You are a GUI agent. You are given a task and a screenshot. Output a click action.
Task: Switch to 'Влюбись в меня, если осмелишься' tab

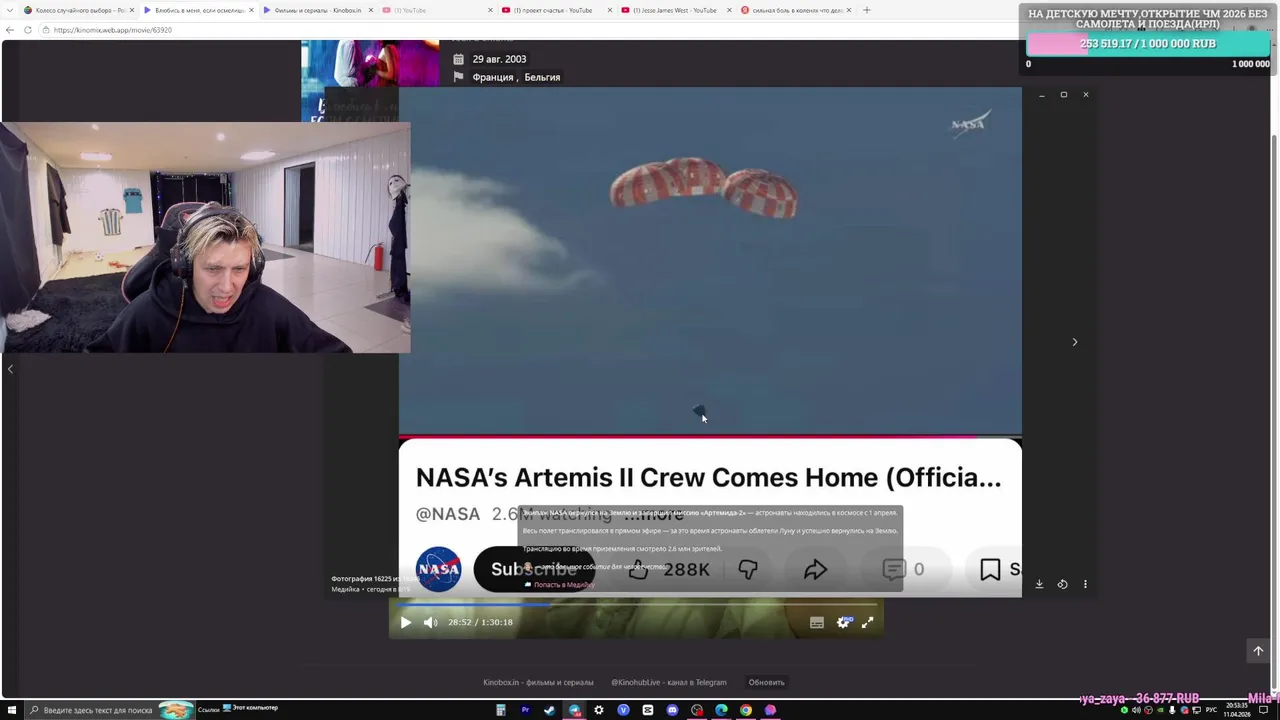click(196, 10)
